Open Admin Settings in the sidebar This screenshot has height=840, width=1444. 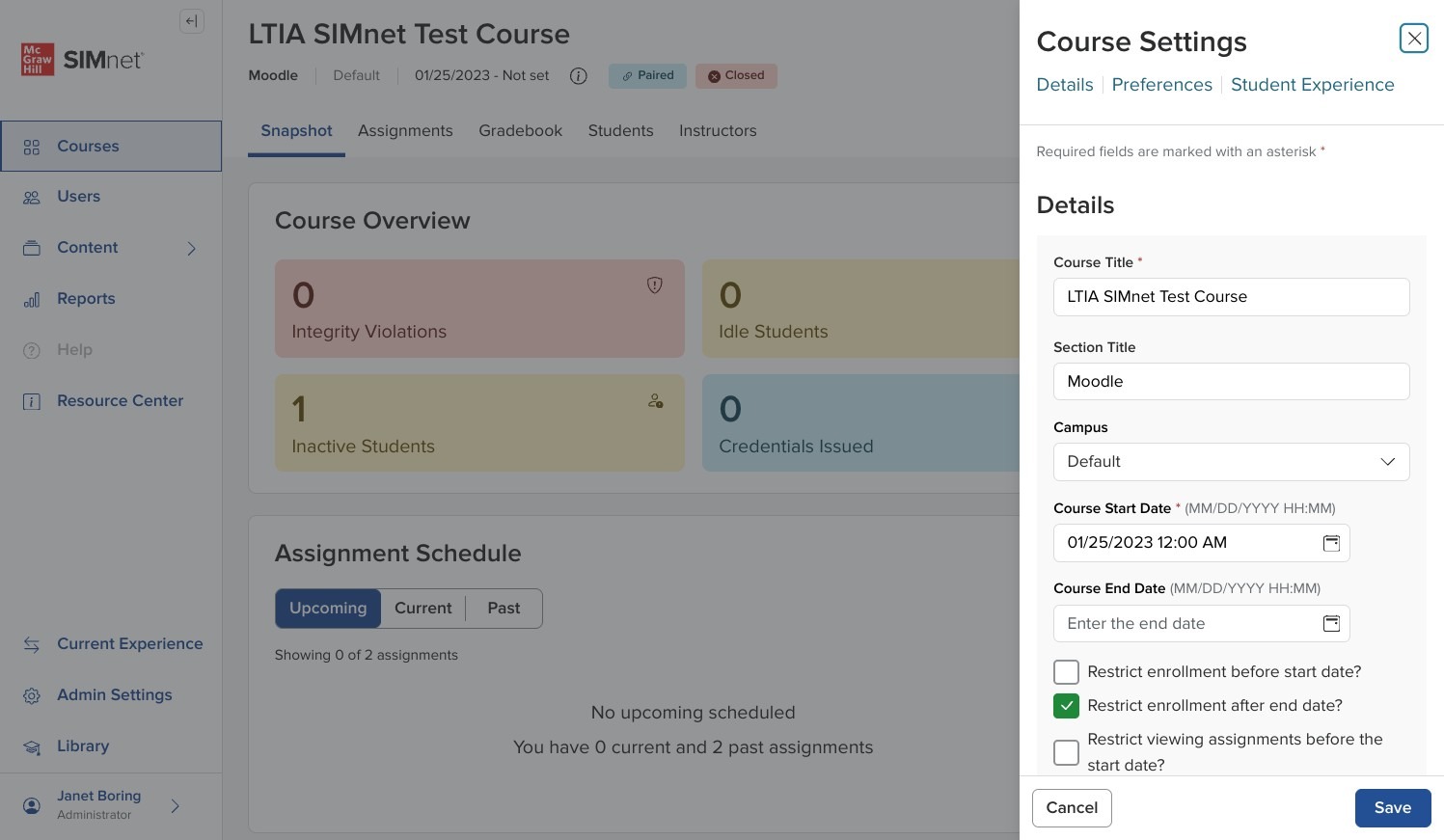tap(111, 695)
